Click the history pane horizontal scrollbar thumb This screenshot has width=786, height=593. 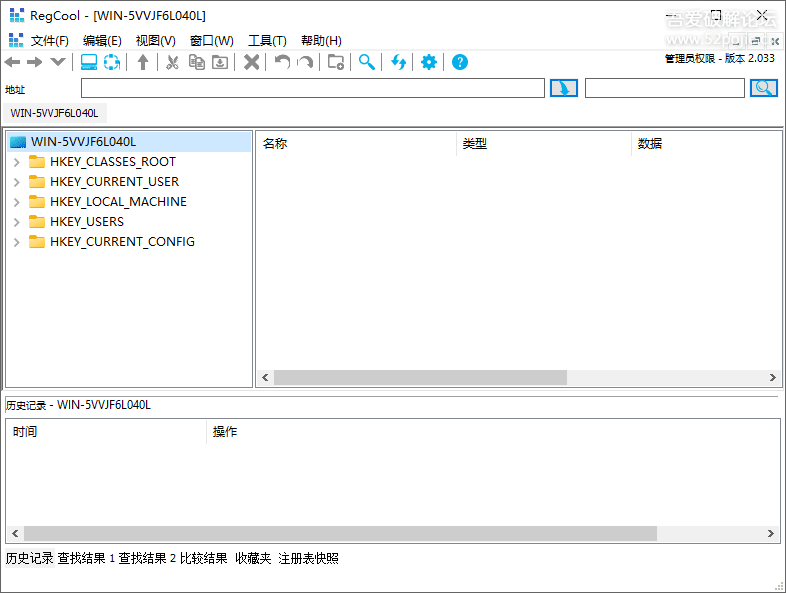coord(340,533)
